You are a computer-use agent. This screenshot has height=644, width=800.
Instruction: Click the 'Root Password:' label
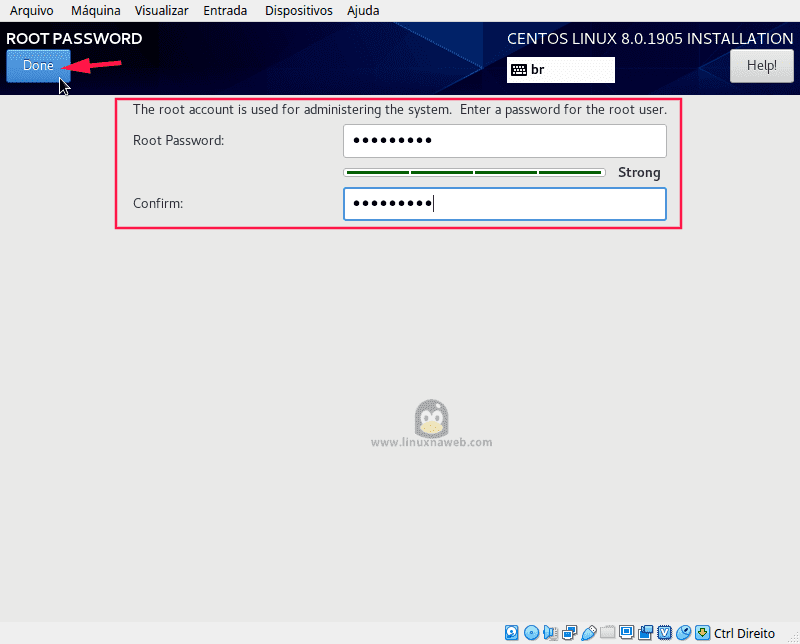pos(179,140)
